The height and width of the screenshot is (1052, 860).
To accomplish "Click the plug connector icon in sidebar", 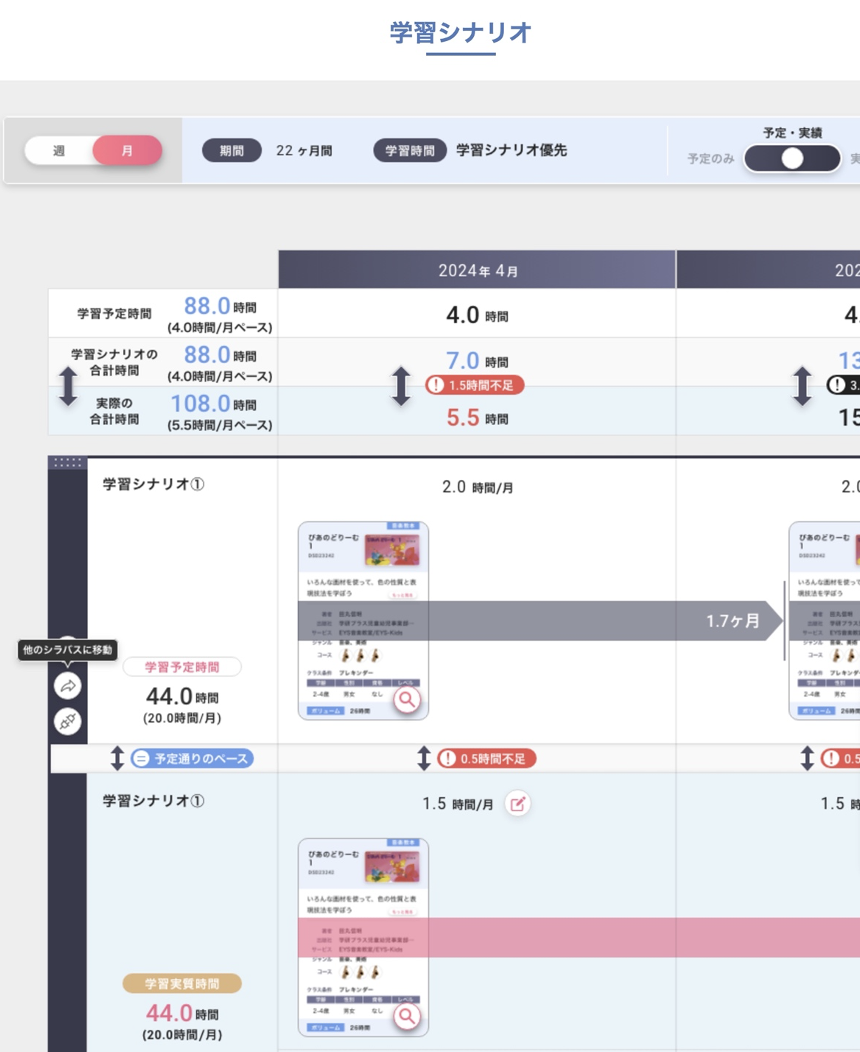I will [x=68, y=721].
